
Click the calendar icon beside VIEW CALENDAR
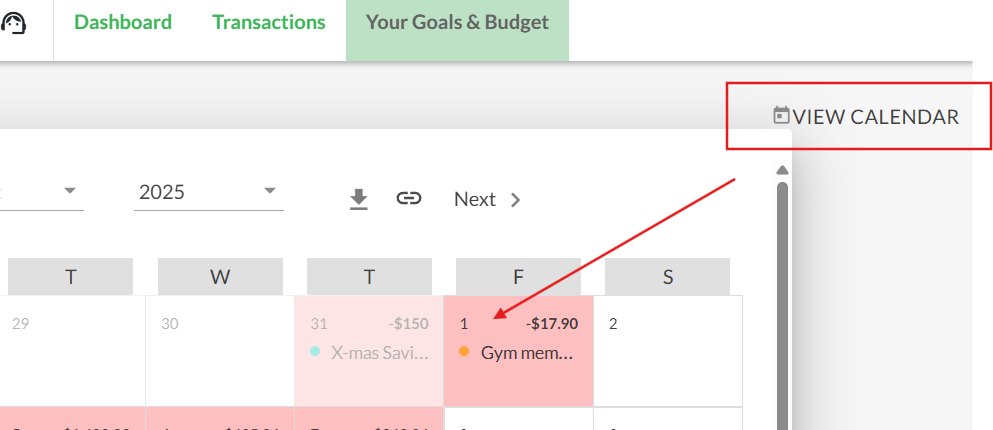pos(781,115)
